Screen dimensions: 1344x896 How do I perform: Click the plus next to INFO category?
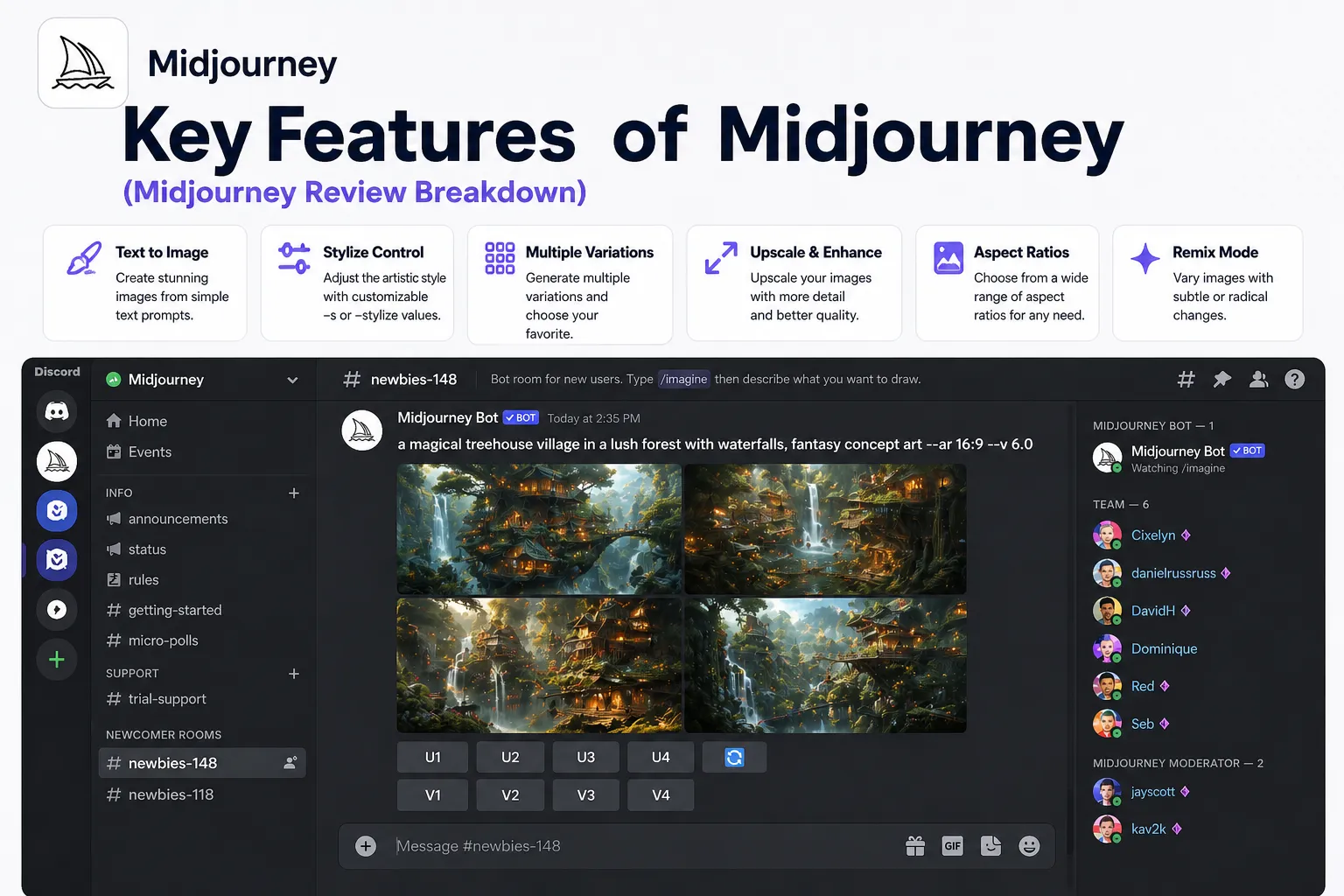[x=294, y=493]
